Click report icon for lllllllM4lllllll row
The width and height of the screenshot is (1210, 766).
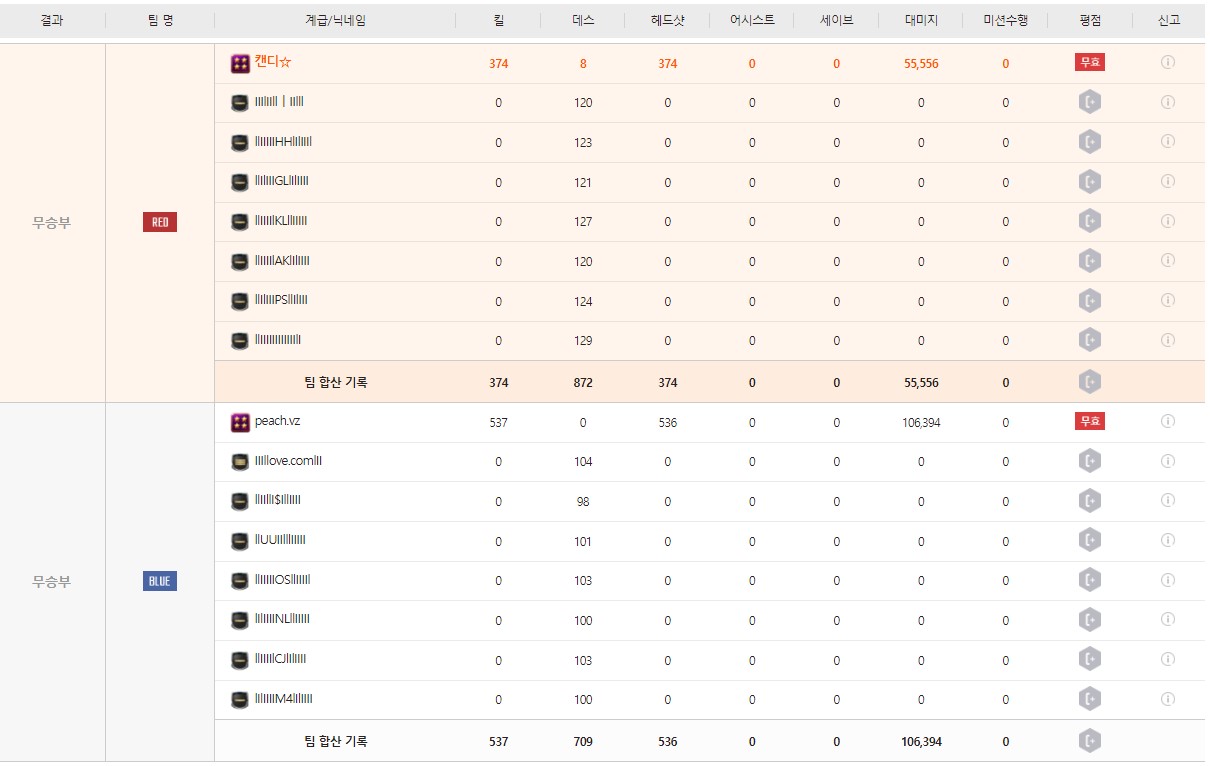(1167, 699)
